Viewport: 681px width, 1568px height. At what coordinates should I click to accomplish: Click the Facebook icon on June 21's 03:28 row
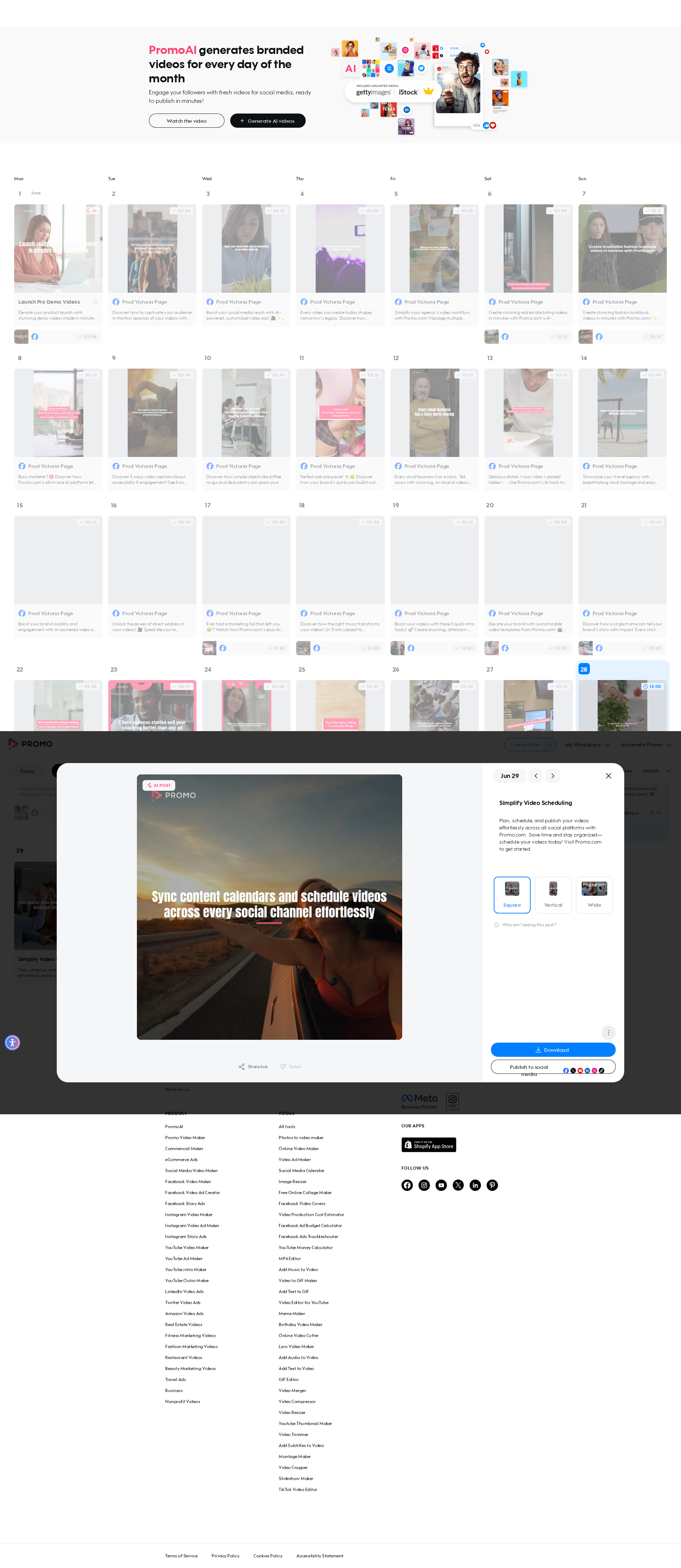[x=599, y=648]
